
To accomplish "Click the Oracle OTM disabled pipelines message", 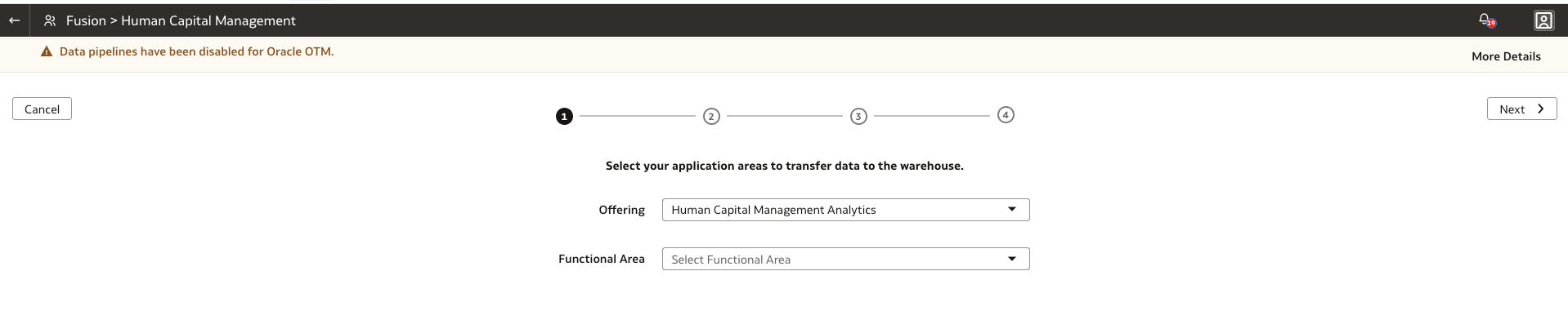I will point(196,51).
